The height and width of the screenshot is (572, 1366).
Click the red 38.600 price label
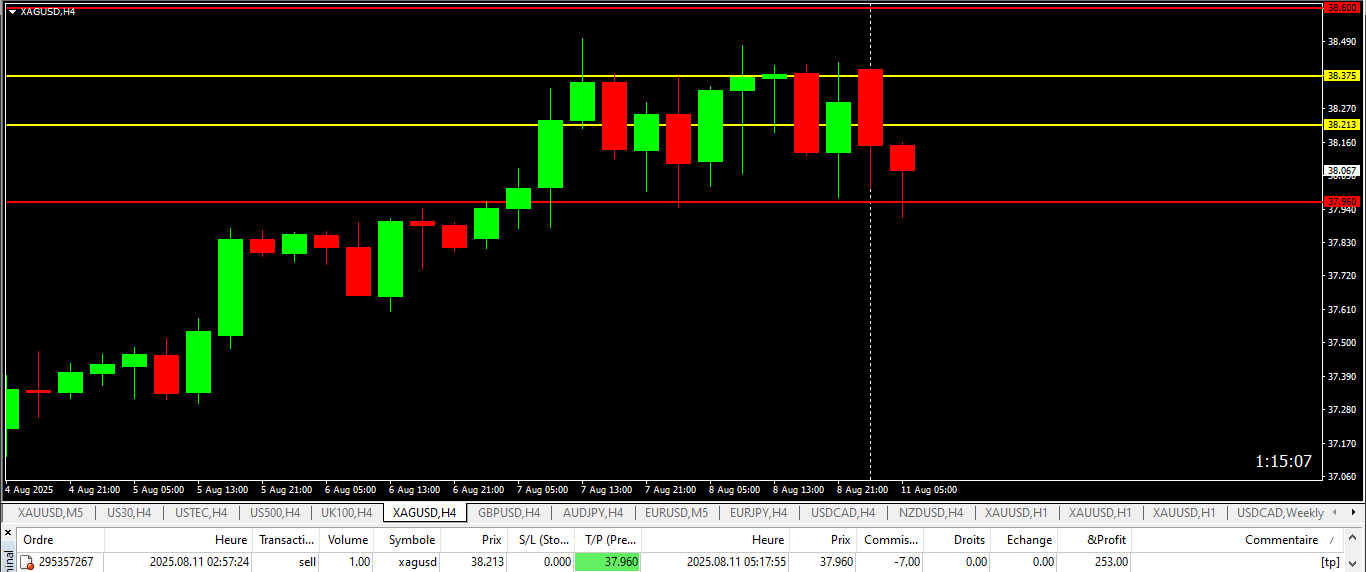point(1341,8)
